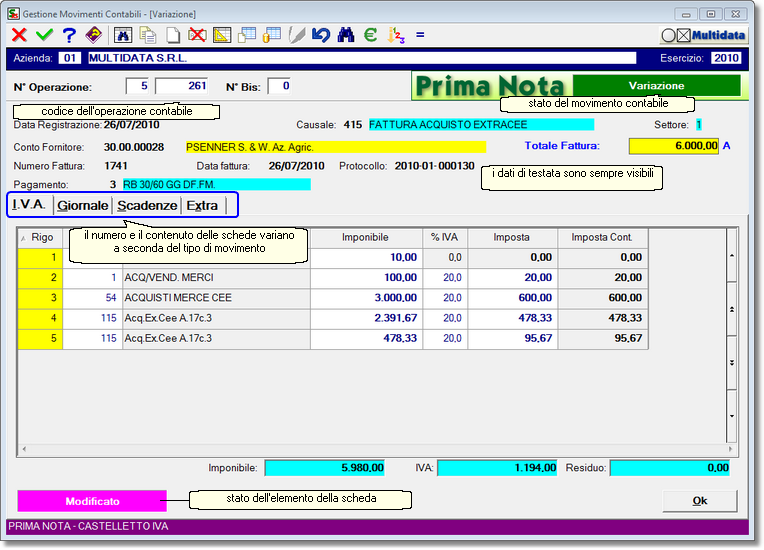This screenshot has height=550, width=764.
Task: Click the imposta value 600,00
Action: 513,298
